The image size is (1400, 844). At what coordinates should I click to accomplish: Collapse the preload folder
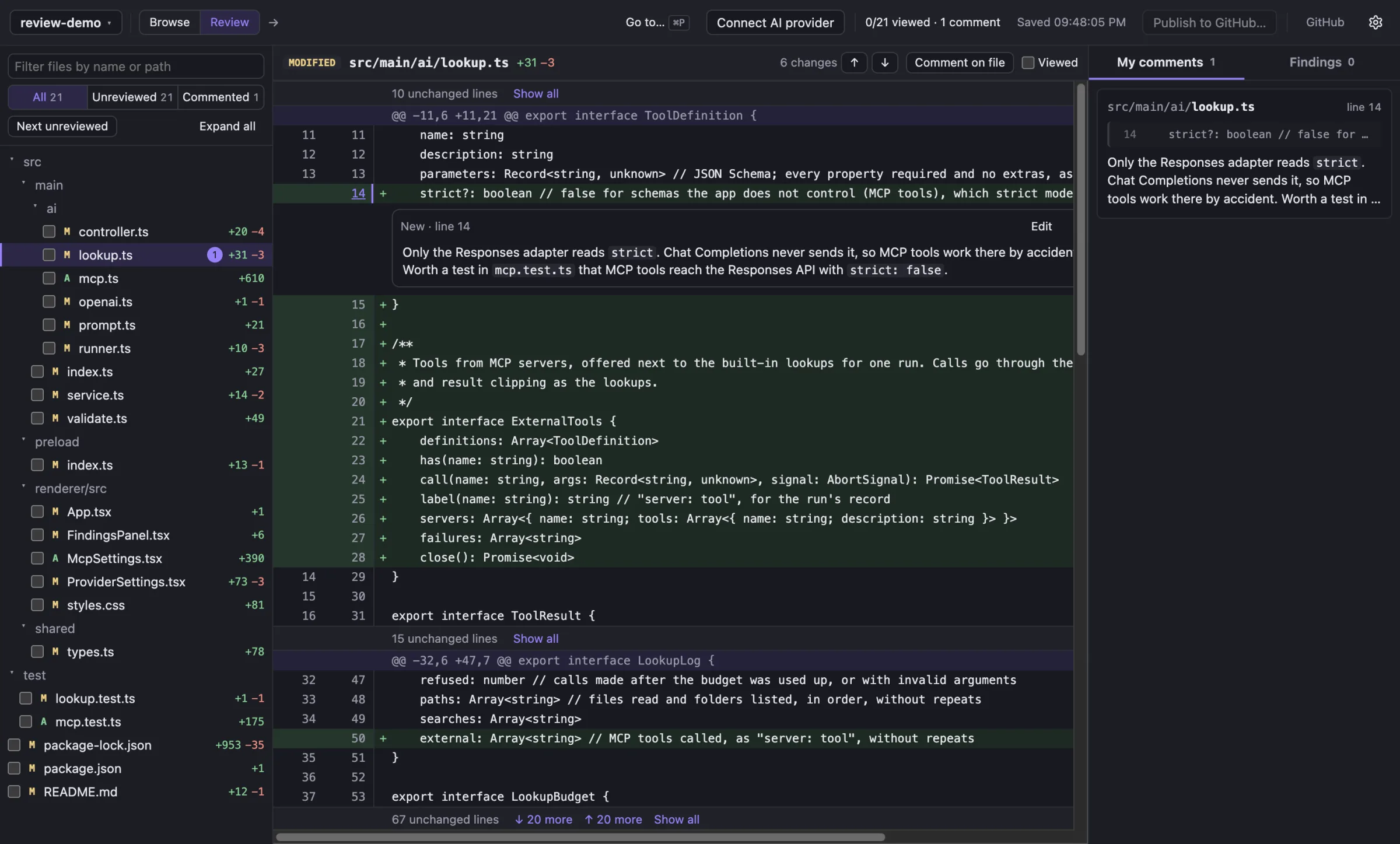(23, 439)
